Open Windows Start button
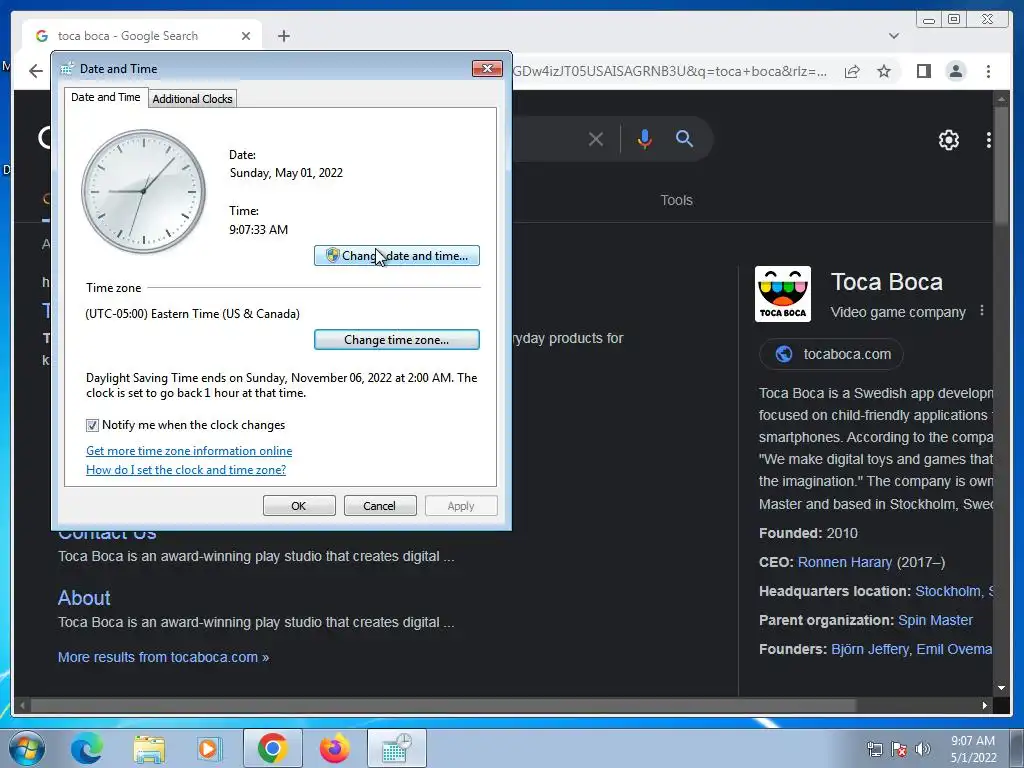1024x768 pixels. pyautogui.click(x=27, y=748)
